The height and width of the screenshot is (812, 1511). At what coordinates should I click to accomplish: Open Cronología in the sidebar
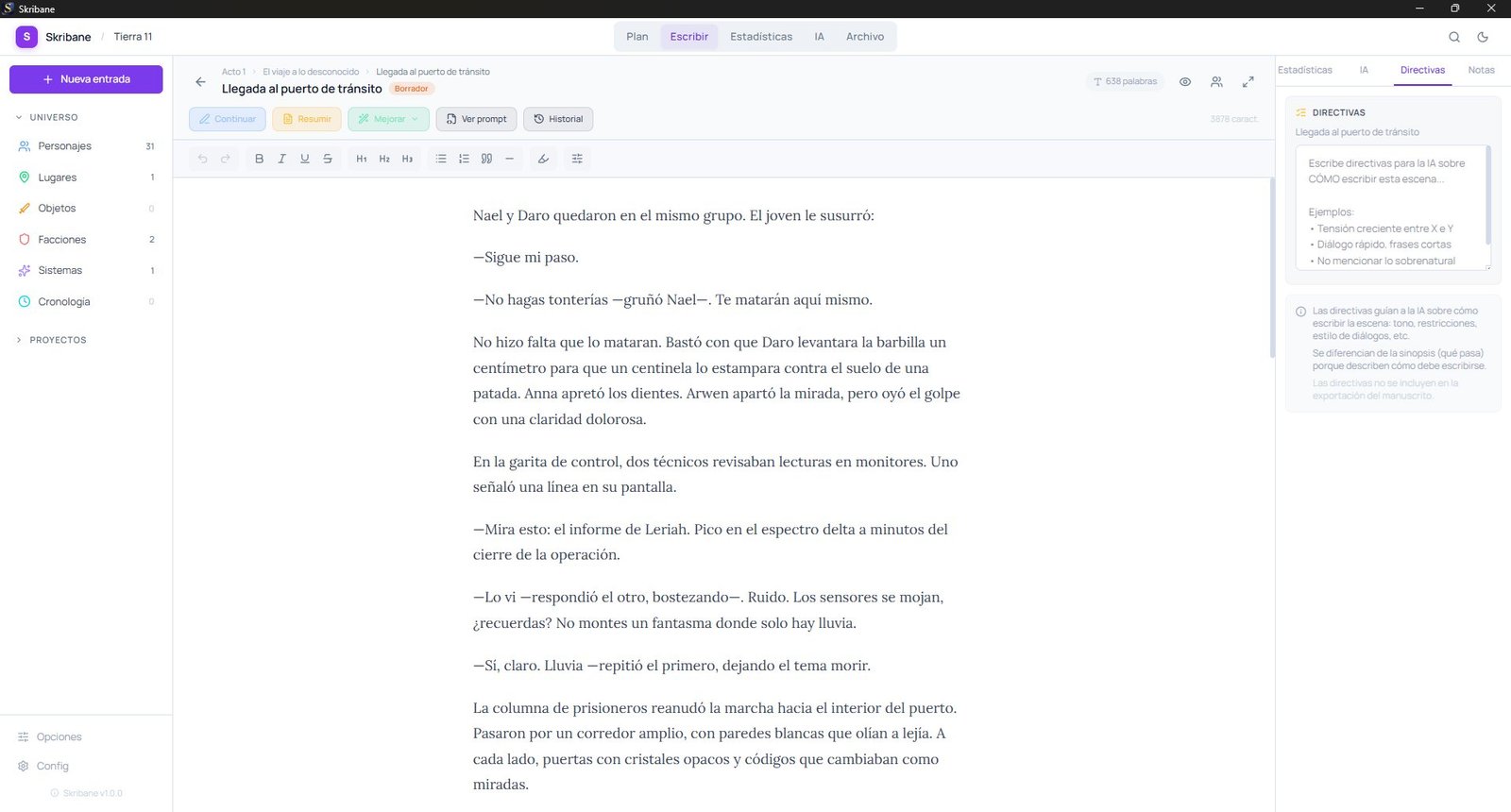(x=86, y=302)
